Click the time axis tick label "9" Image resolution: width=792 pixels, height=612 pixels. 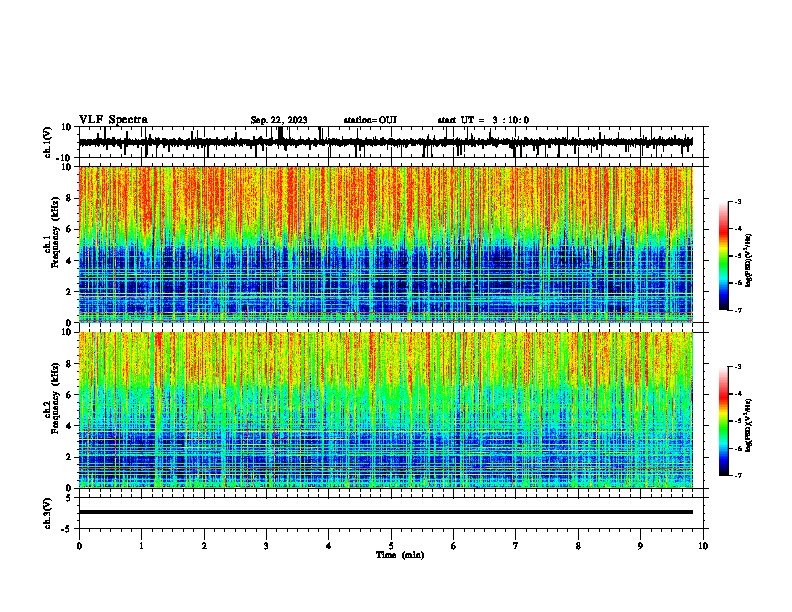pyautogui.click(x=640, y=546)
